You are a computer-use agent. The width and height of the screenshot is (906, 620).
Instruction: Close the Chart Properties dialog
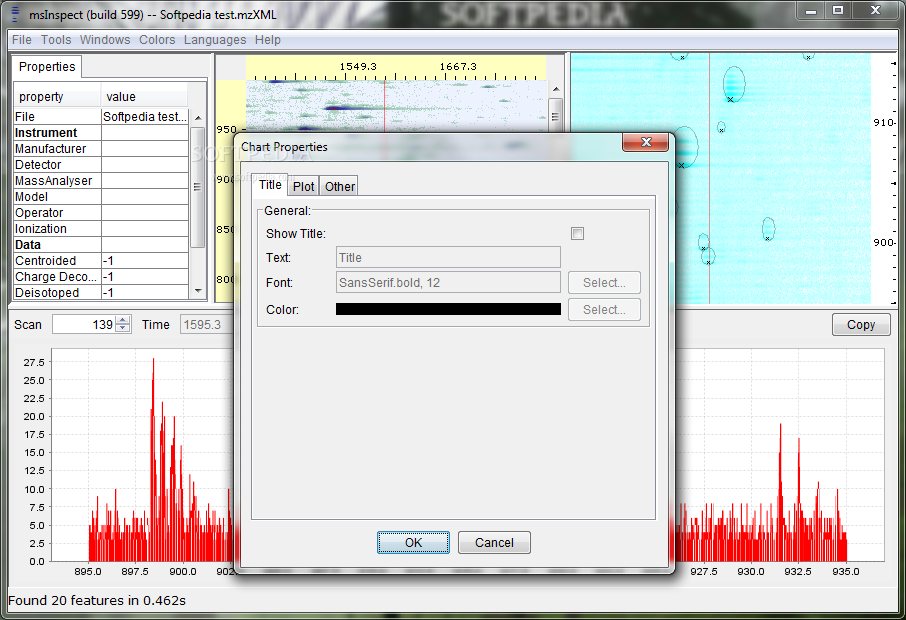coord(646,142)
